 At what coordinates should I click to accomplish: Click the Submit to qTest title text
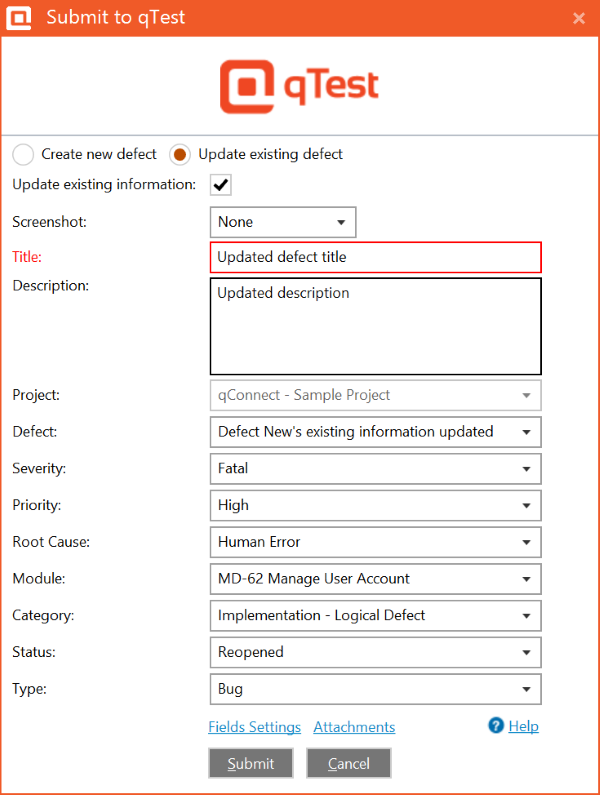click(x=116, y=18)
